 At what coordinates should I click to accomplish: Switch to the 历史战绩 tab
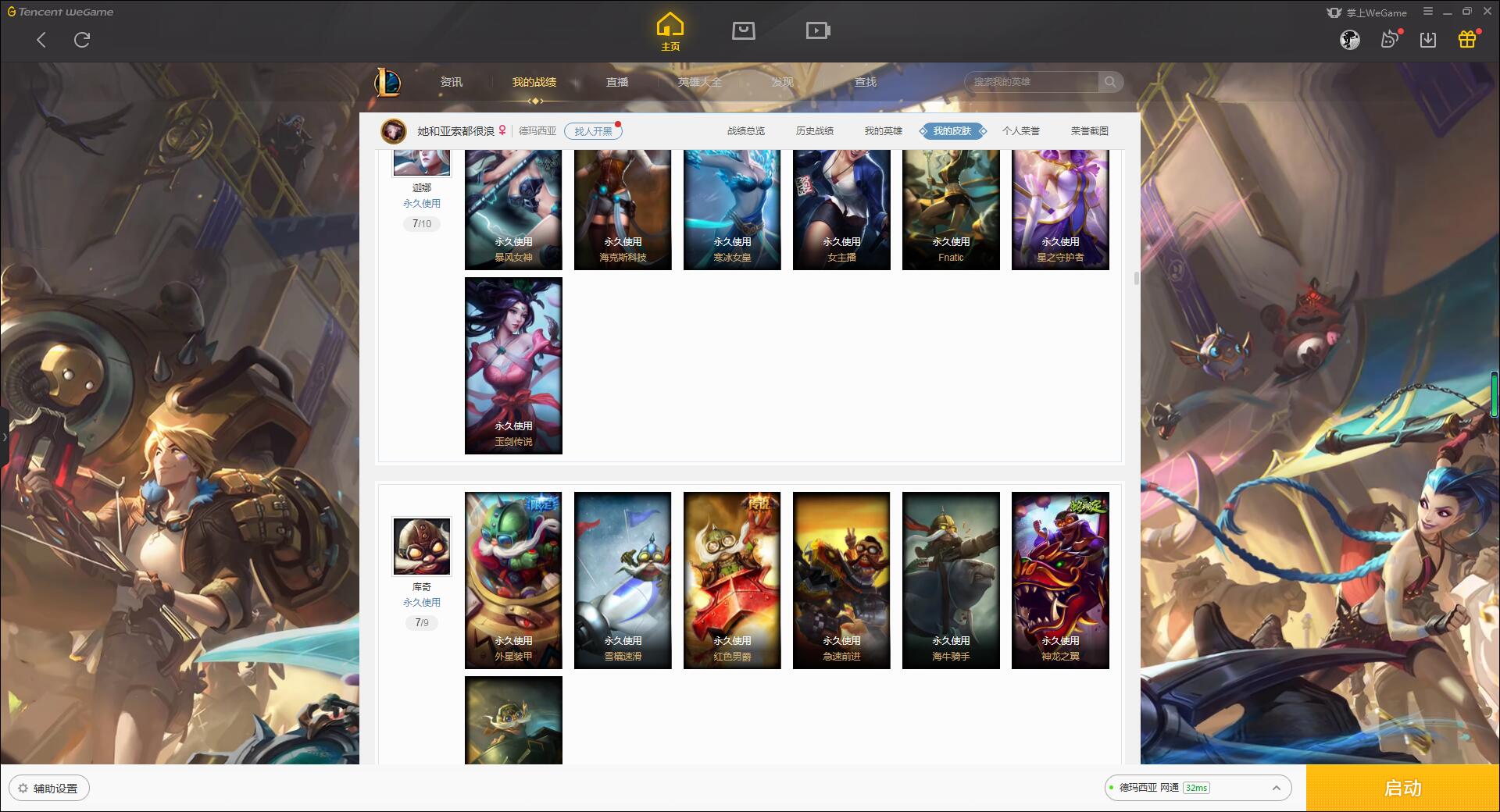tap(815, 131)
